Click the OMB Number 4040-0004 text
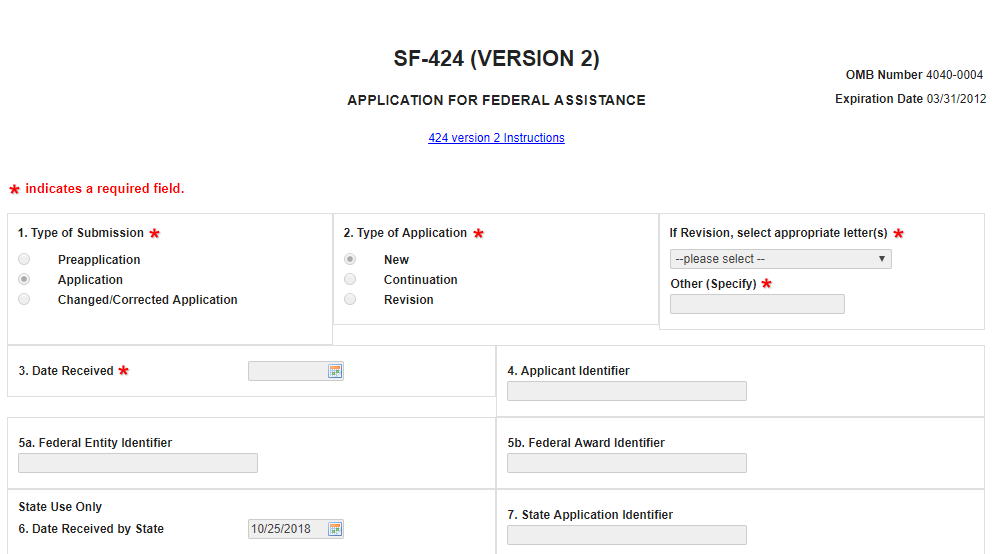The width and height of the screenshot is (999, 554). click(914, 75)
